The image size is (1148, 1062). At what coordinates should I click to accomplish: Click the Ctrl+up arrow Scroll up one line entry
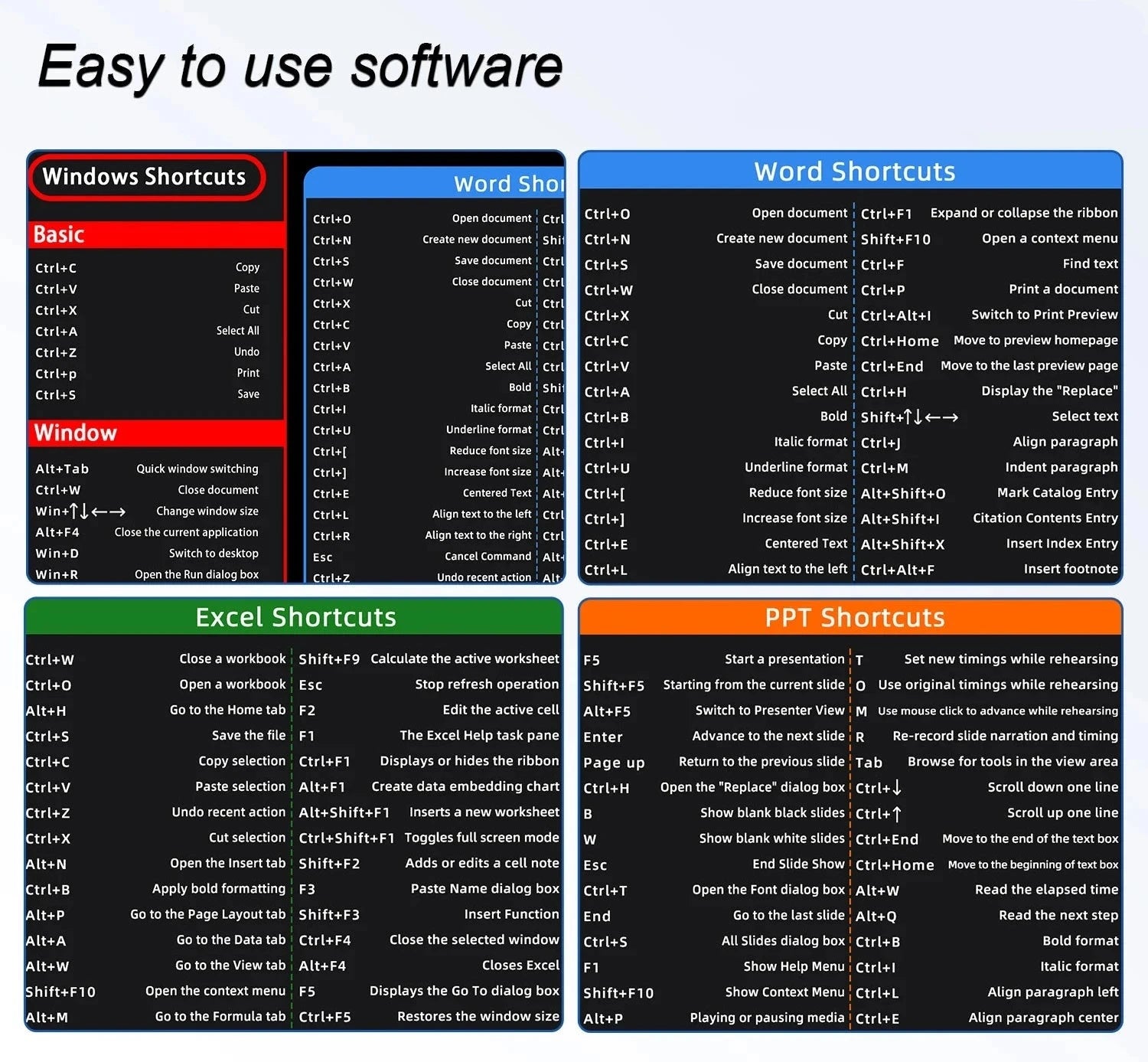click(986, 813)
